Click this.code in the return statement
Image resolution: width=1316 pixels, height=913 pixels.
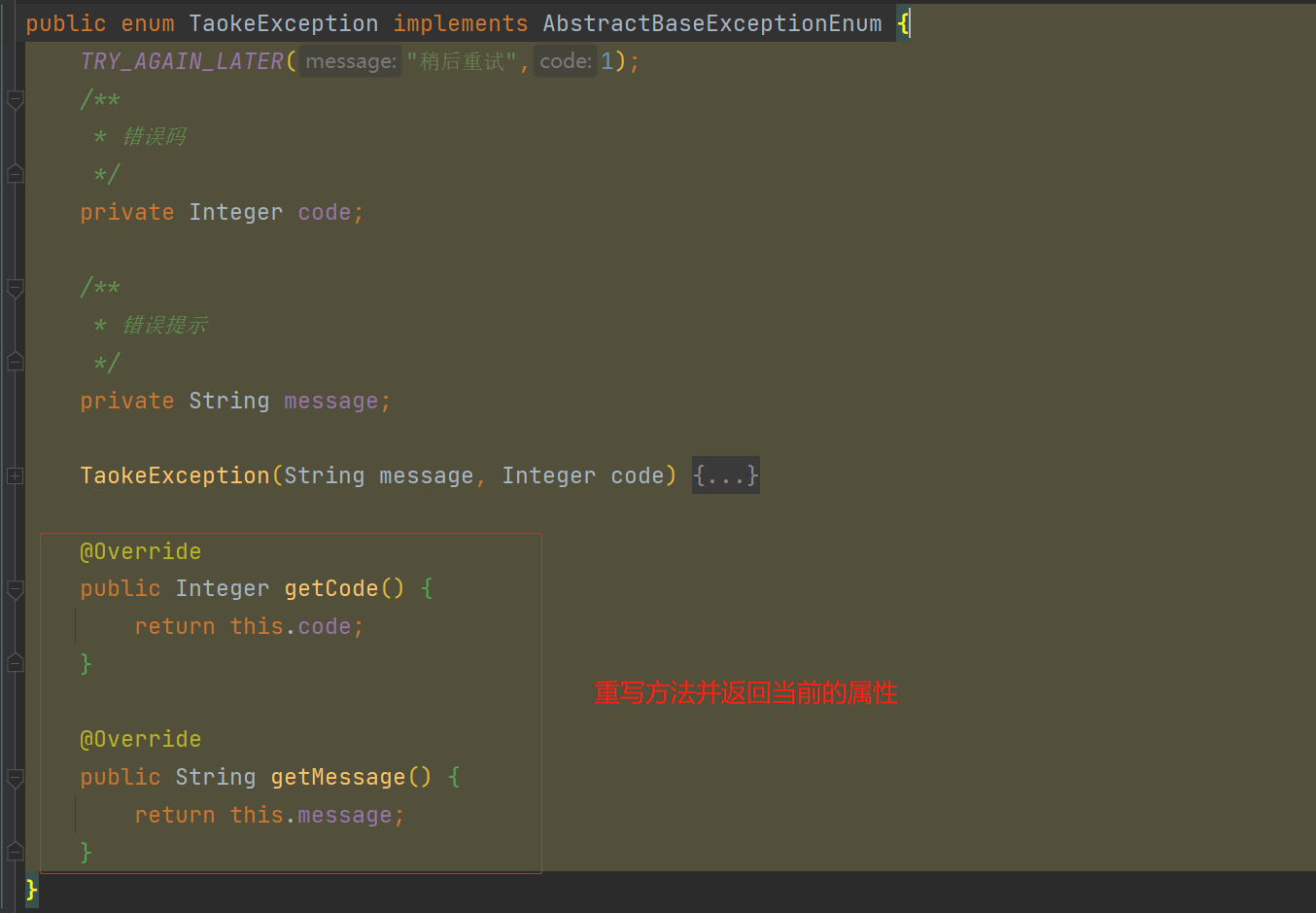point(291,626)
